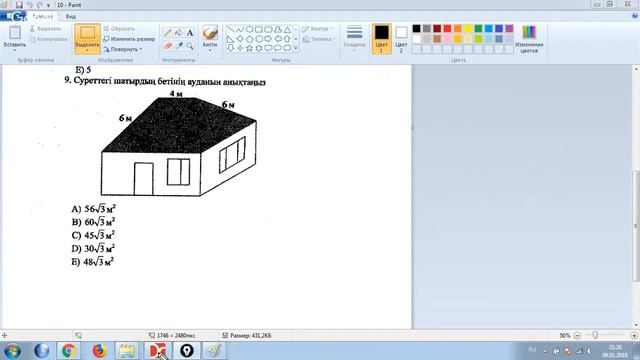Click Resize (Изменить размер) button

point(129,39)
